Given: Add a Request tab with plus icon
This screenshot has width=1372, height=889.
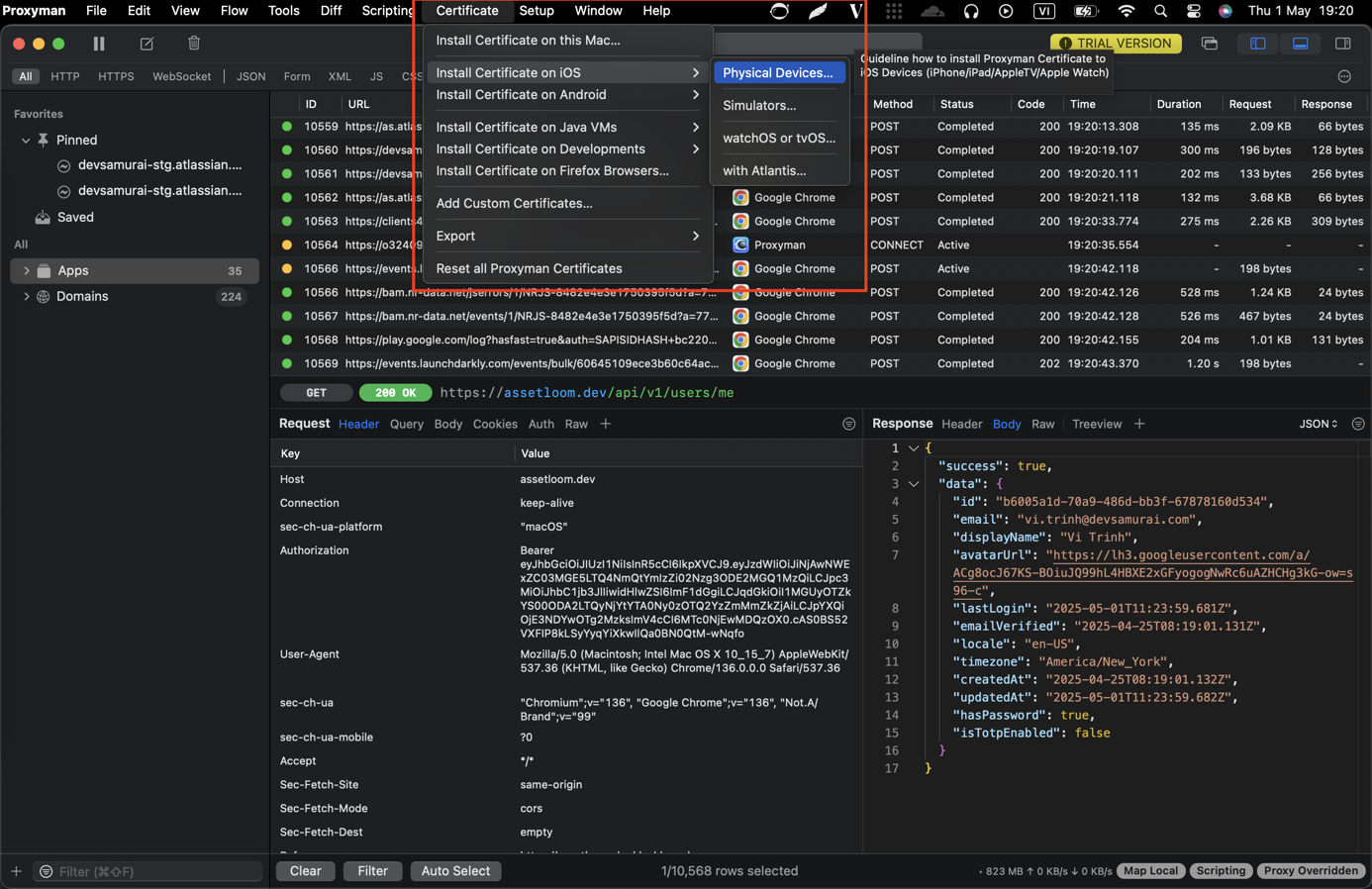Looking at the screenshot, I should point(605,424).
